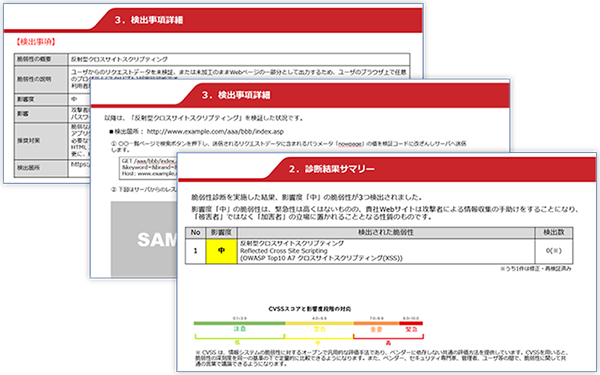Click the 検出数 column header
The image size is (600, 375).
(x=554, y=233)
